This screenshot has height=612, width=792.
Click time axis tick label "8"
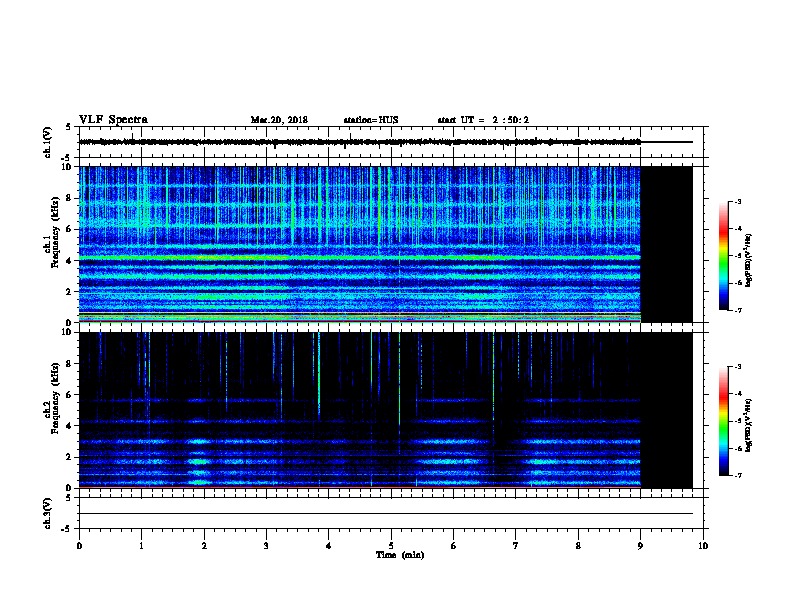[578, 546]
